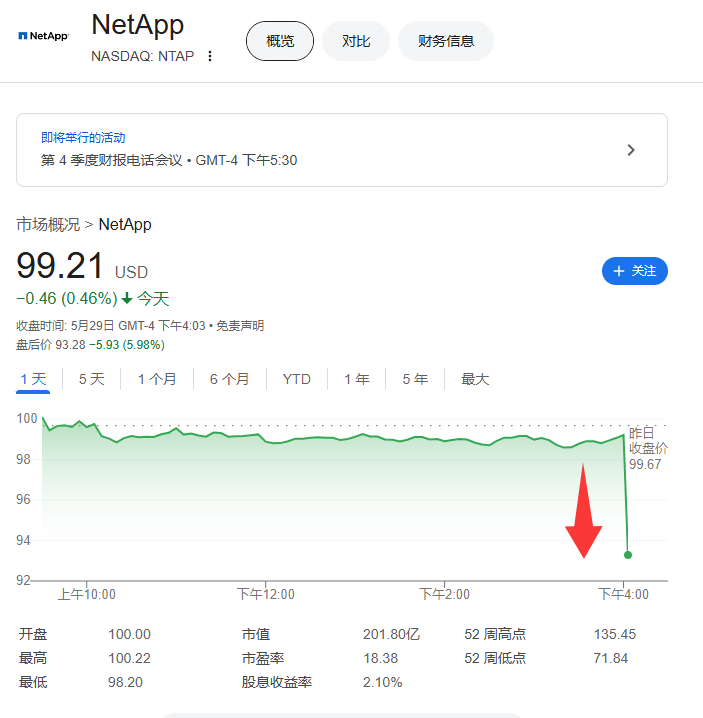
Task: Show the YTD chart range
Action: coord(297,379)
